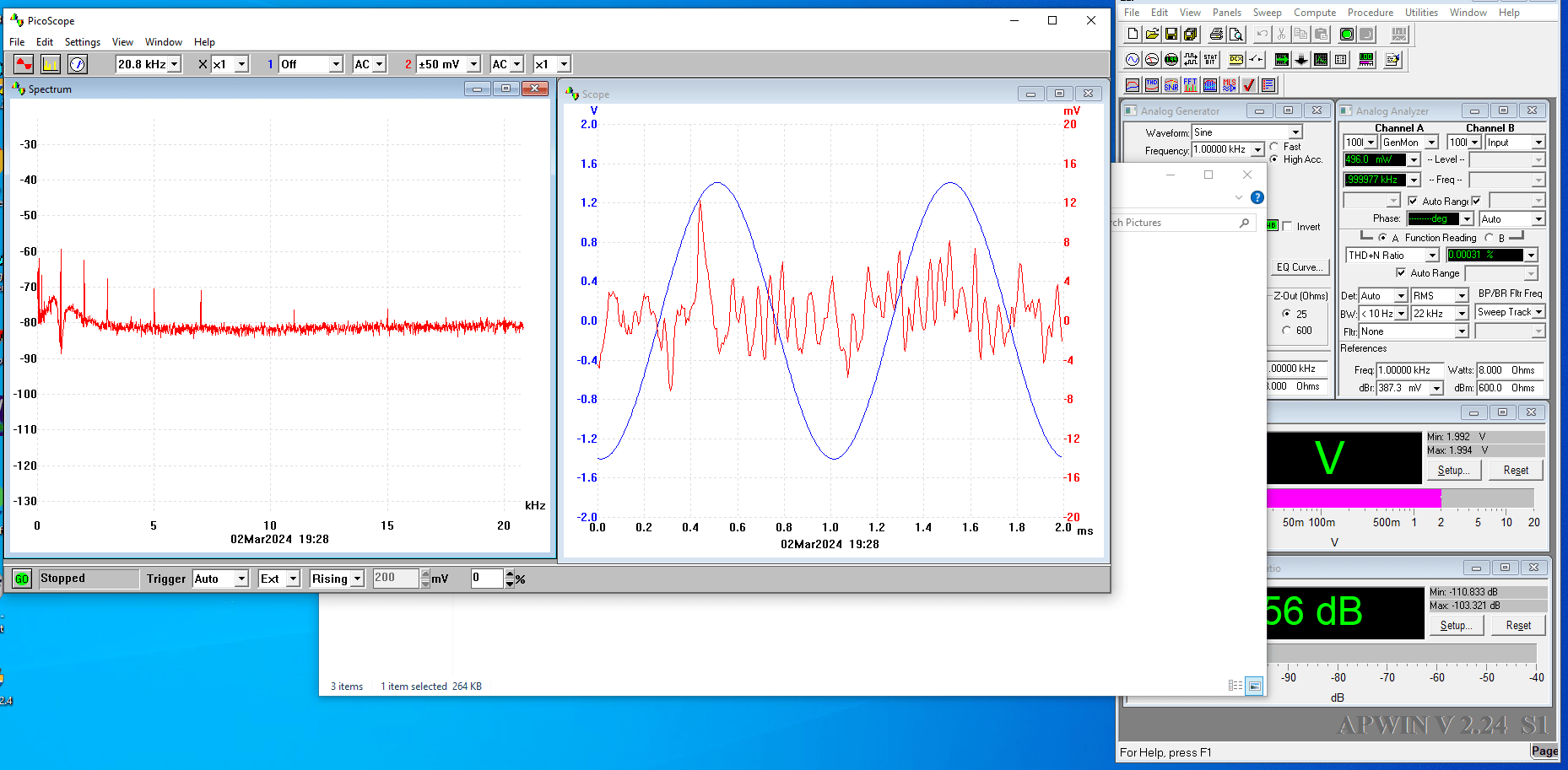
Task: Click the green GO button in PicoScope
Action: click(22, 579)
